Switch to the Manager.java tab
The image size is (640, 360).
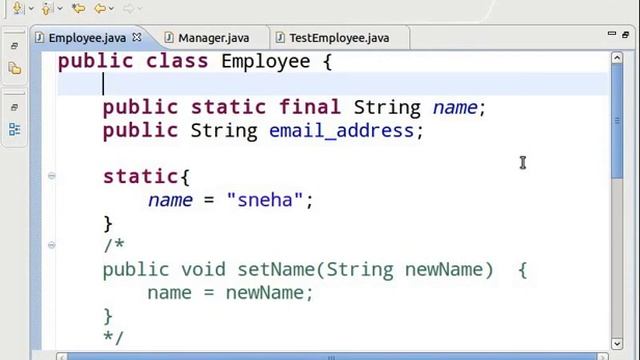click(213, 38)
